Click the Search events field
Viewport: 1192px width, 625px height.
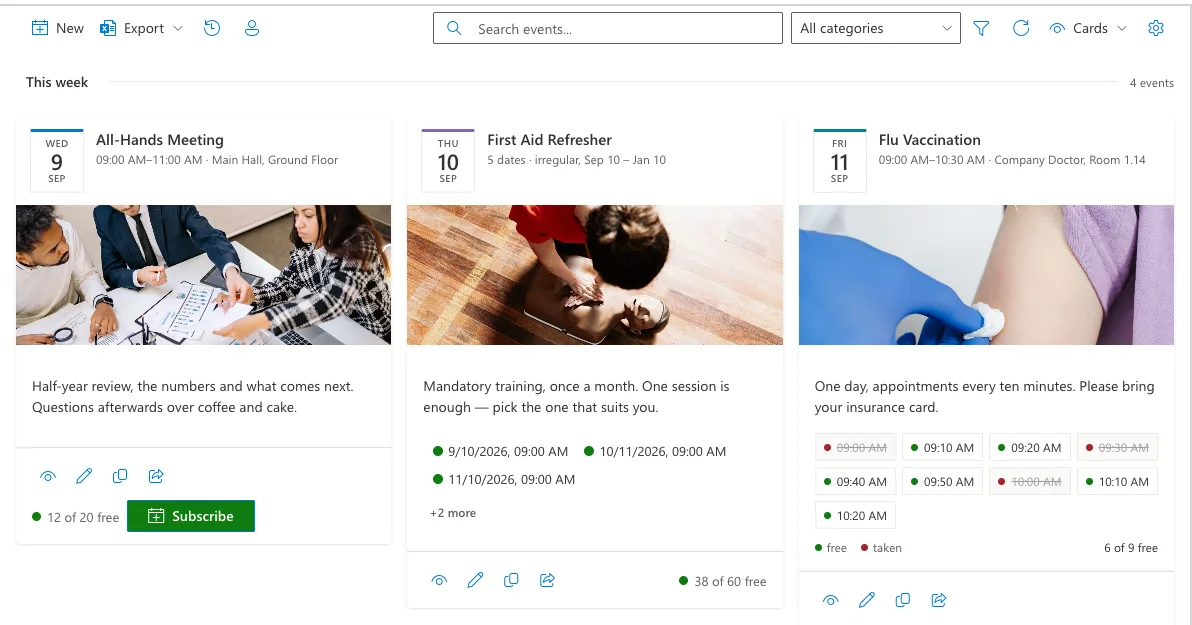607,28
